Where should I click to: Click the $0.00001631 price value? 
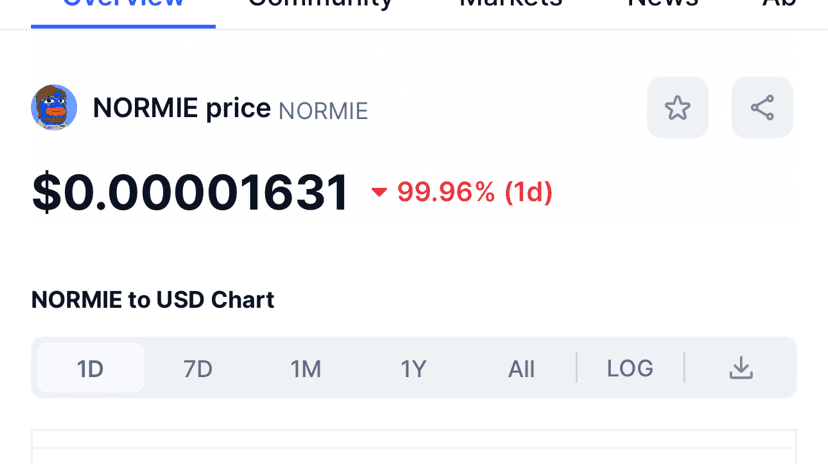click(x=190, y=192)
